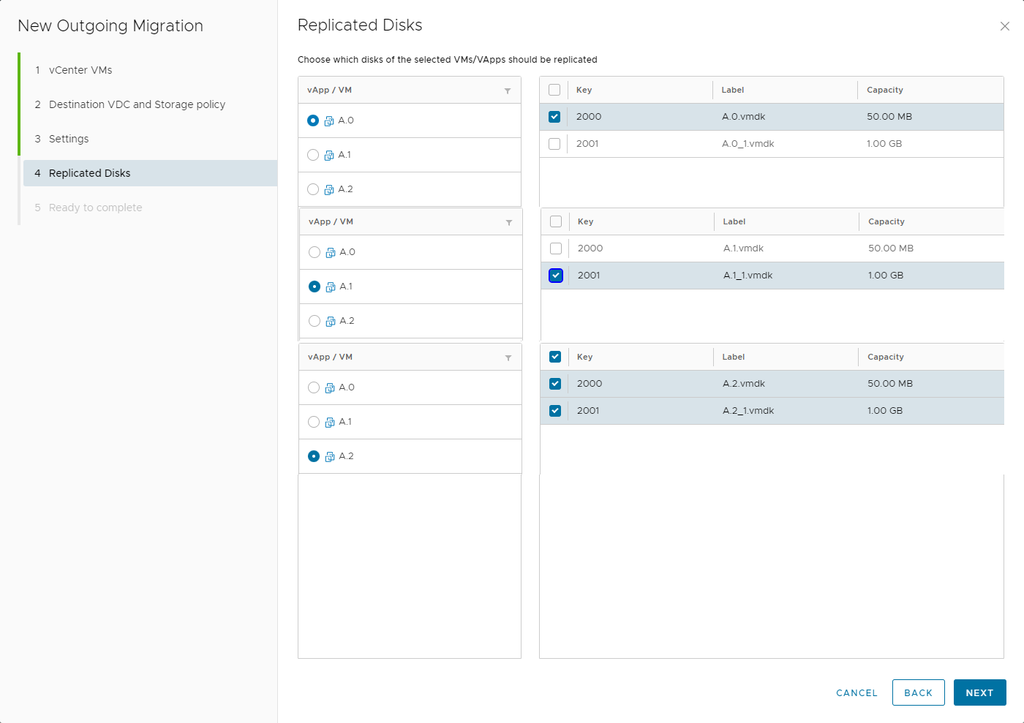Screen dimensions: 1024x723
Task: Open the filter icon in the middle vApp / VM header
Action: (508, 223)
